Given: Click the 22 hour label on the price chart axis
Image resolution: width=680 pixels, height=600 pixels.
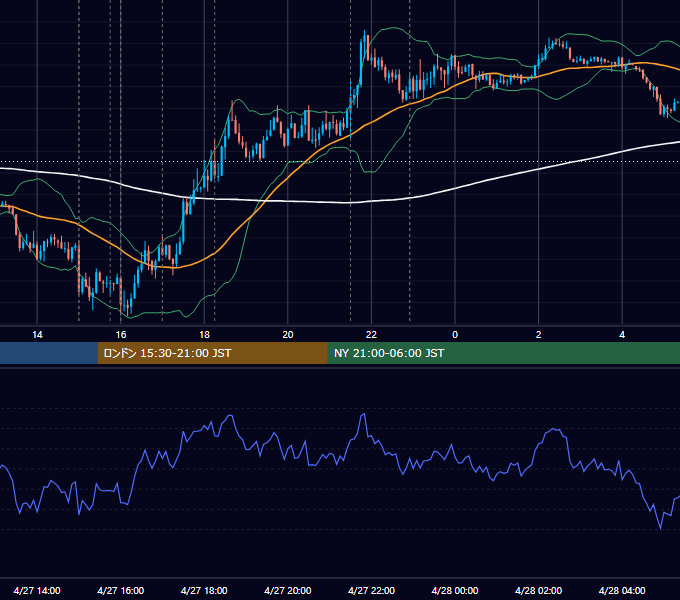Looking at the screenshot, I should 371,335.
